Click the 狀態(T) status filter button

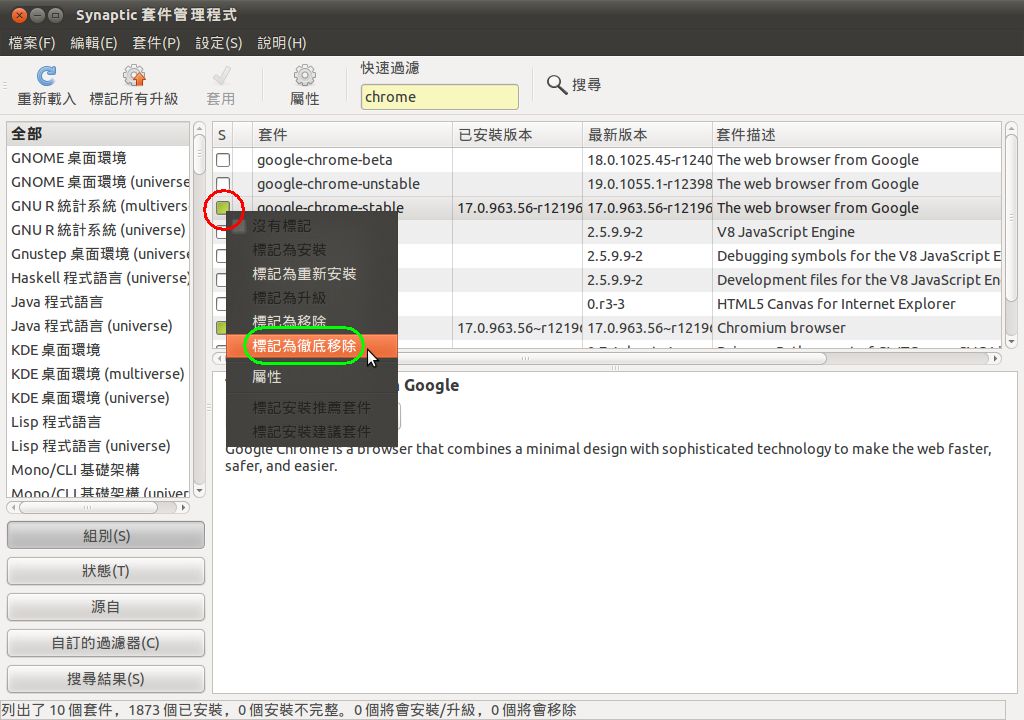coord(105,571)
